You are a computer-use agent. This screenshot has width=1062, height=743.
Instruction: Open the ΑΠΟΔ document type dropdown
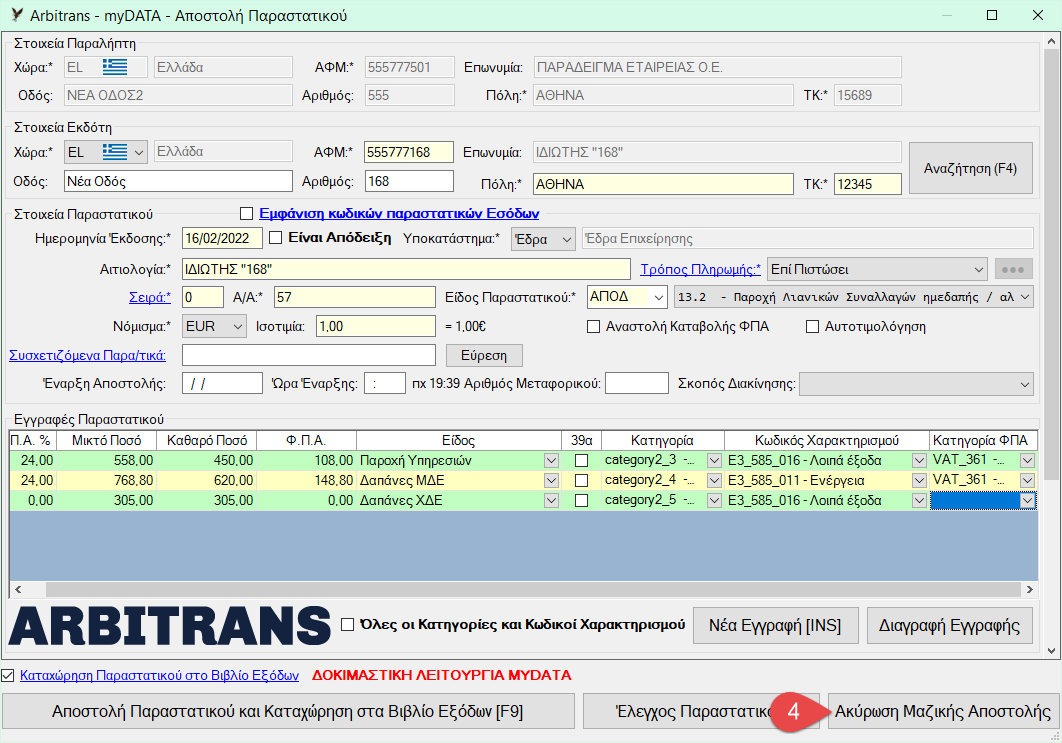658,297
